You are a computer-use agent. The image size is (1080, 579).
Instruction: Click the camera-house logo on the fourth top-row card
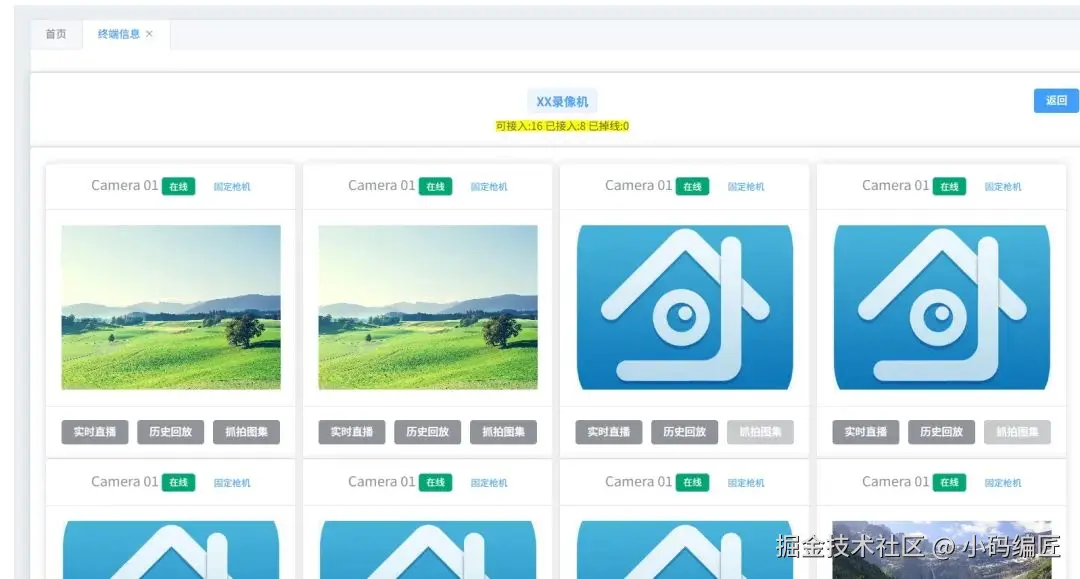click(942, 307)
